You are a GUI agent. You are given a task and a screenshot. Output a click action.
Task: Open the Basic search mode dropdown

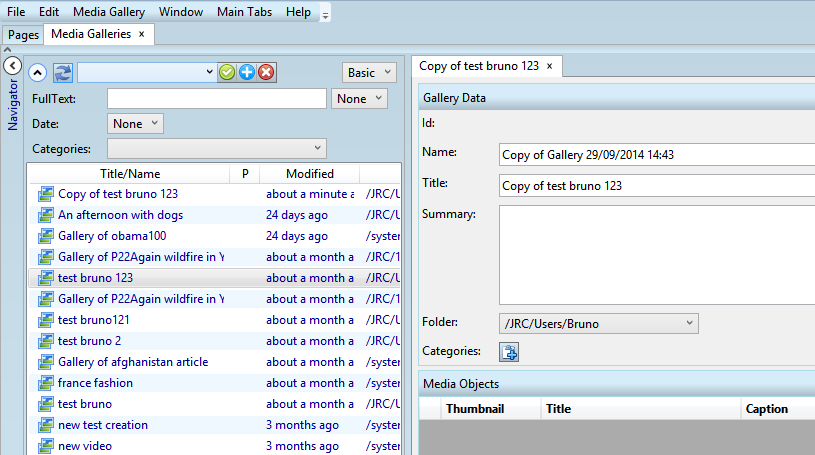(x=369, y=72)
